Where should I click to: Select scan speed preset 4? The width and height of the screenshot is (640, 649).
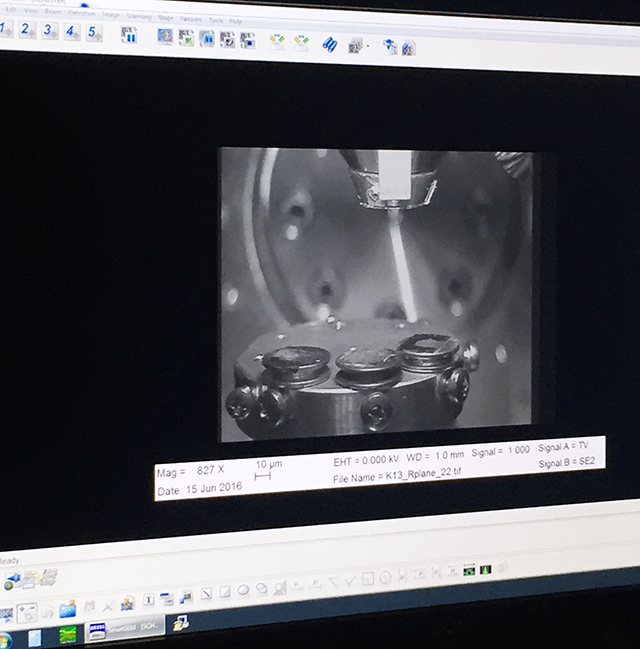(x=72, y=32)
